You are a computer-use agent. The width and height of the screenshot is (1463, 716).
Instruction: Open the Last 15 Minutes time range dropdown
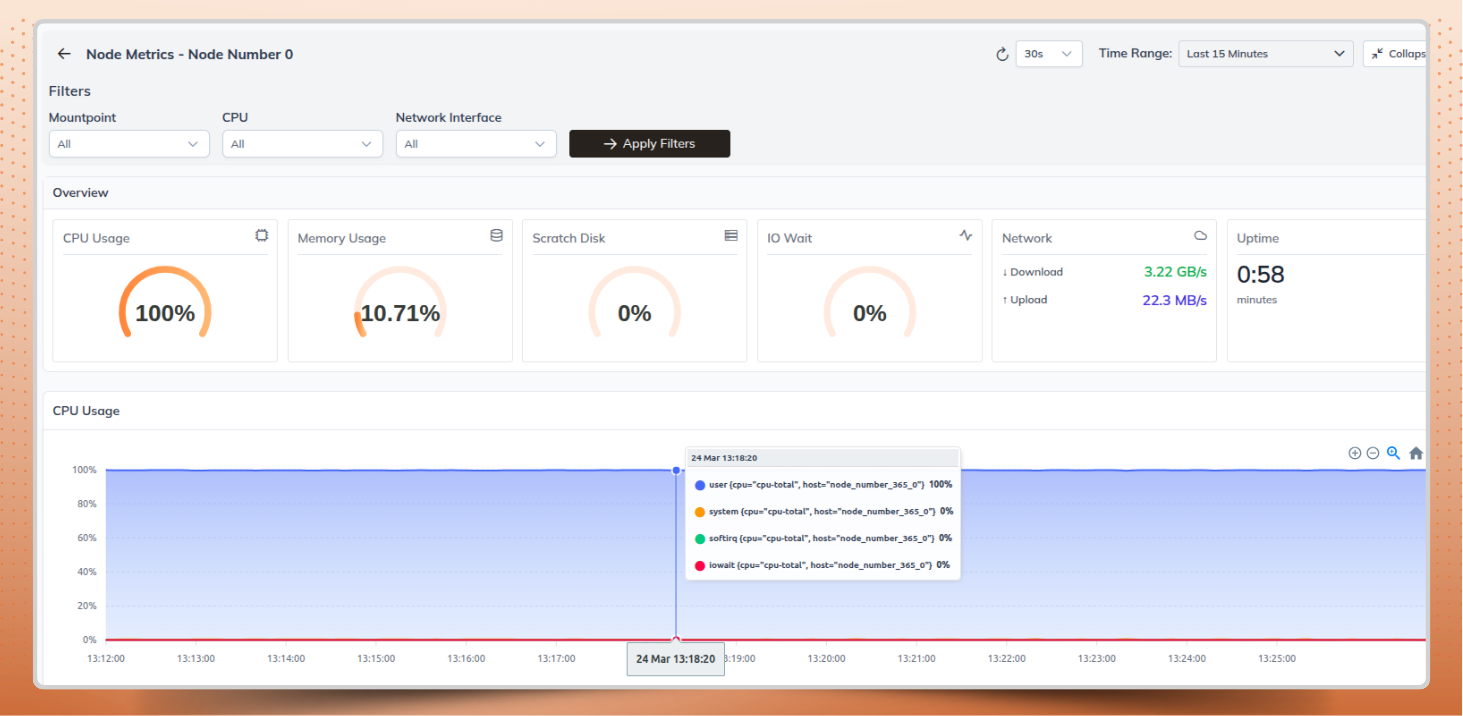pyautogui.click(x=1265, y=53)
